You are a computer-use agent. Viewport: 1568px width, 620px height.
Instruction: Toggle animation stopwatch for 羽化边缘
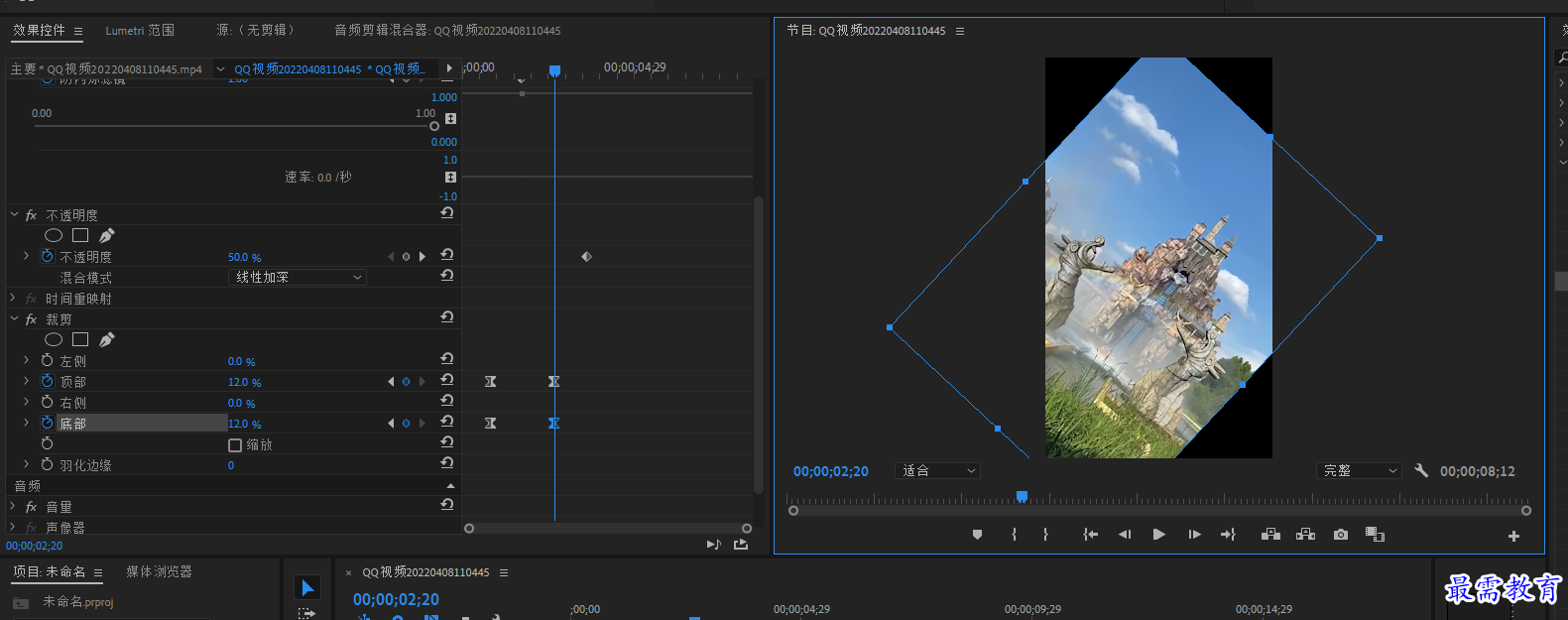click(x=48, y=464)
